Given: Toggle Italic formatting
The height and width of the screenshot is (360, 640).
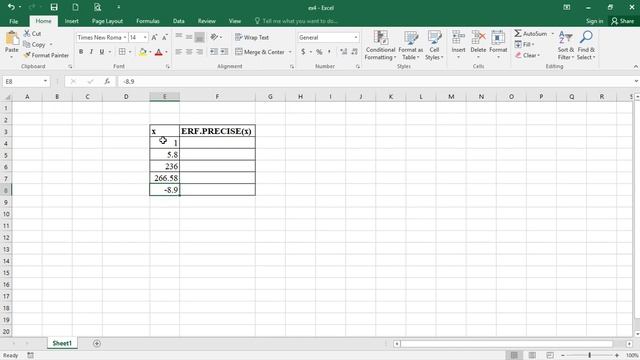Looking at the screenshot, I should tap(91, 52).
